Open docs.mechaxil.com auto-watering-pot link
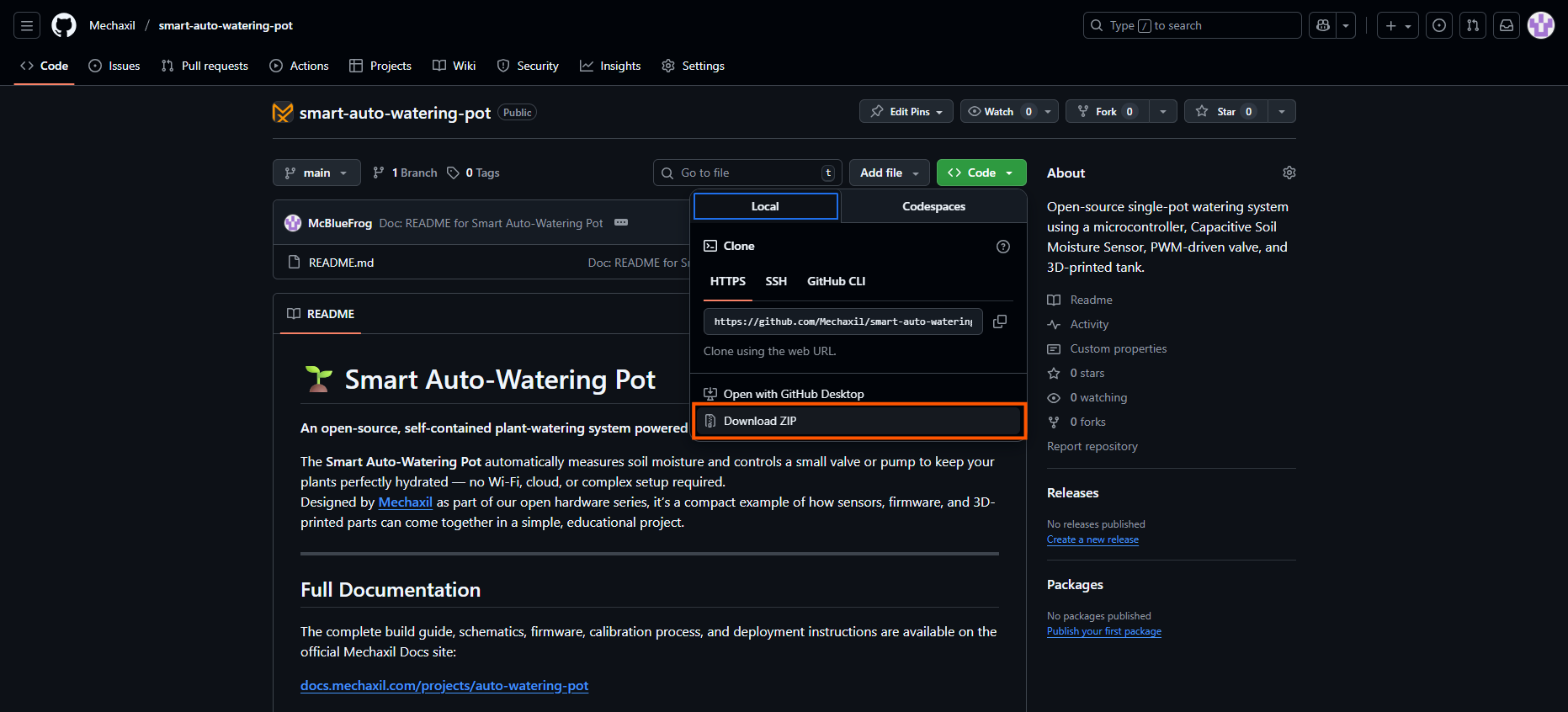 [444, 686]
